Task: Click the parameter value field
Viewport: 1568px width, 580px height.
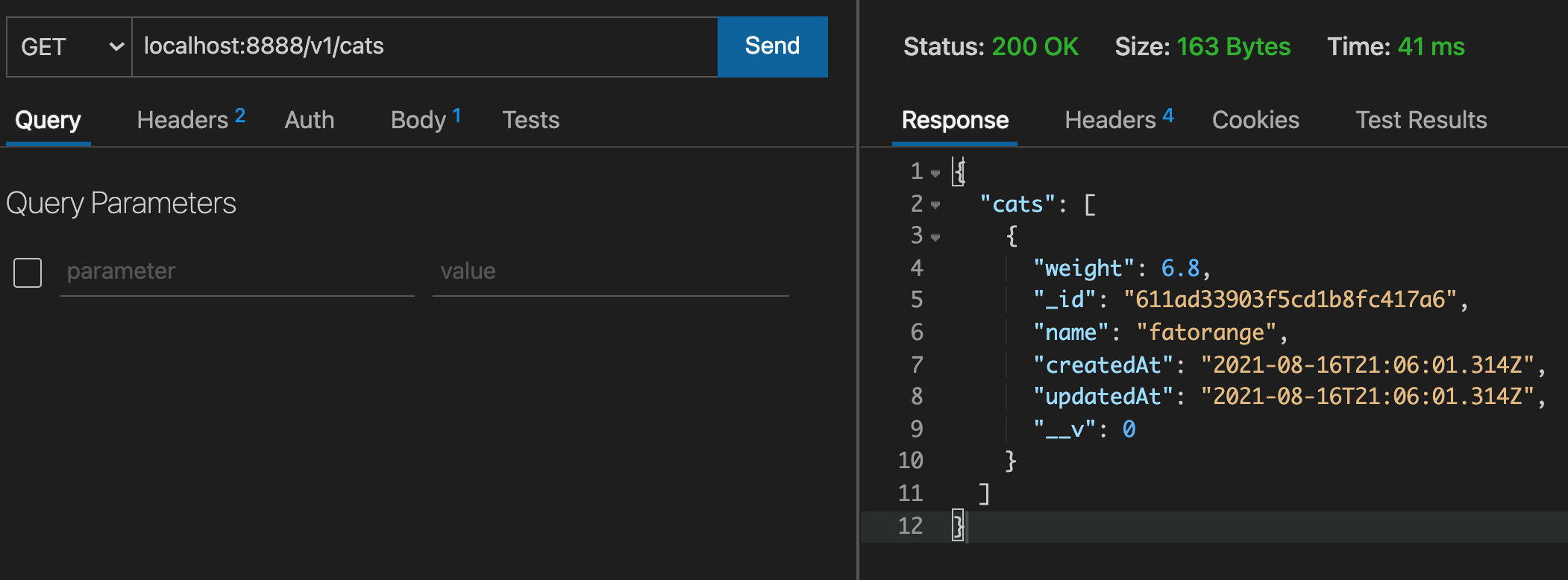Action: (x=609, y=271)
